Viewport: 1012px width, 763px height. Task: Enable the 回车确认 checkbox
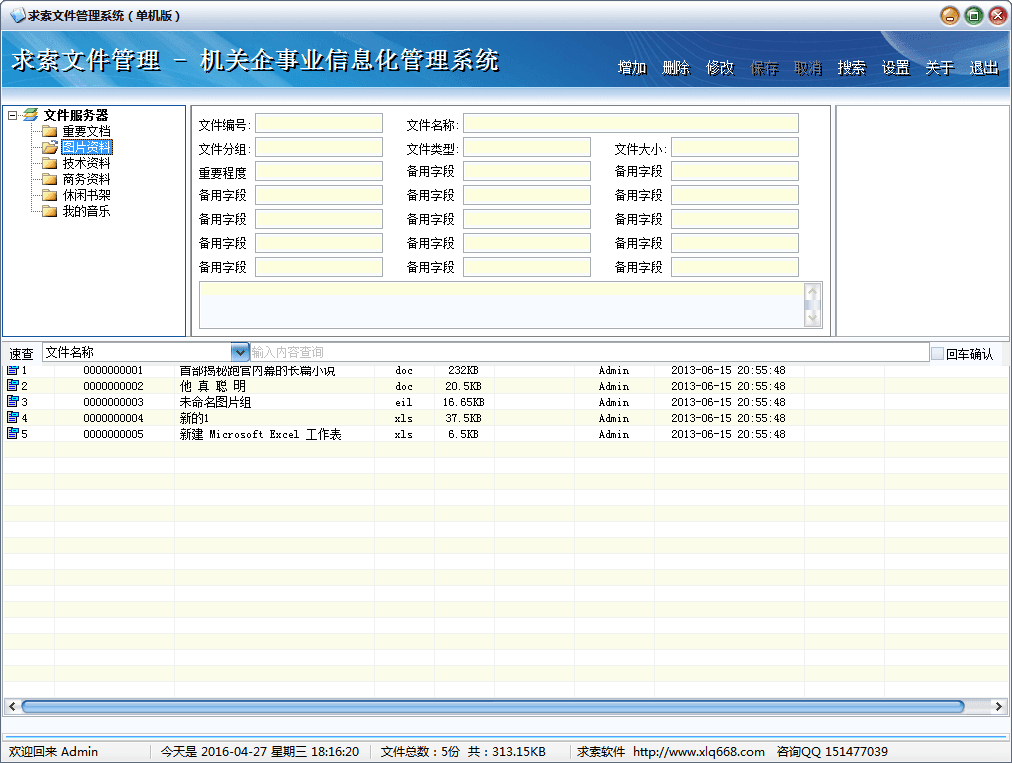tap(937, 353)
